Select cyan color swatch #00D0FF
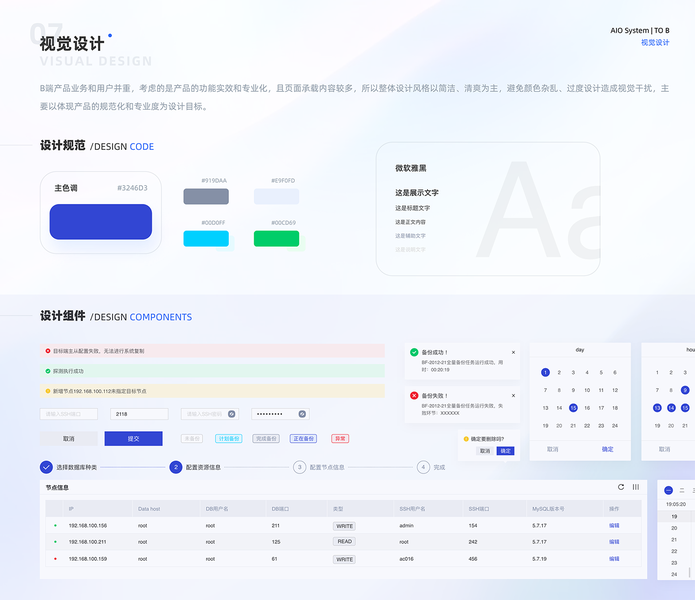Screen dimensions: 695x600 206,238
